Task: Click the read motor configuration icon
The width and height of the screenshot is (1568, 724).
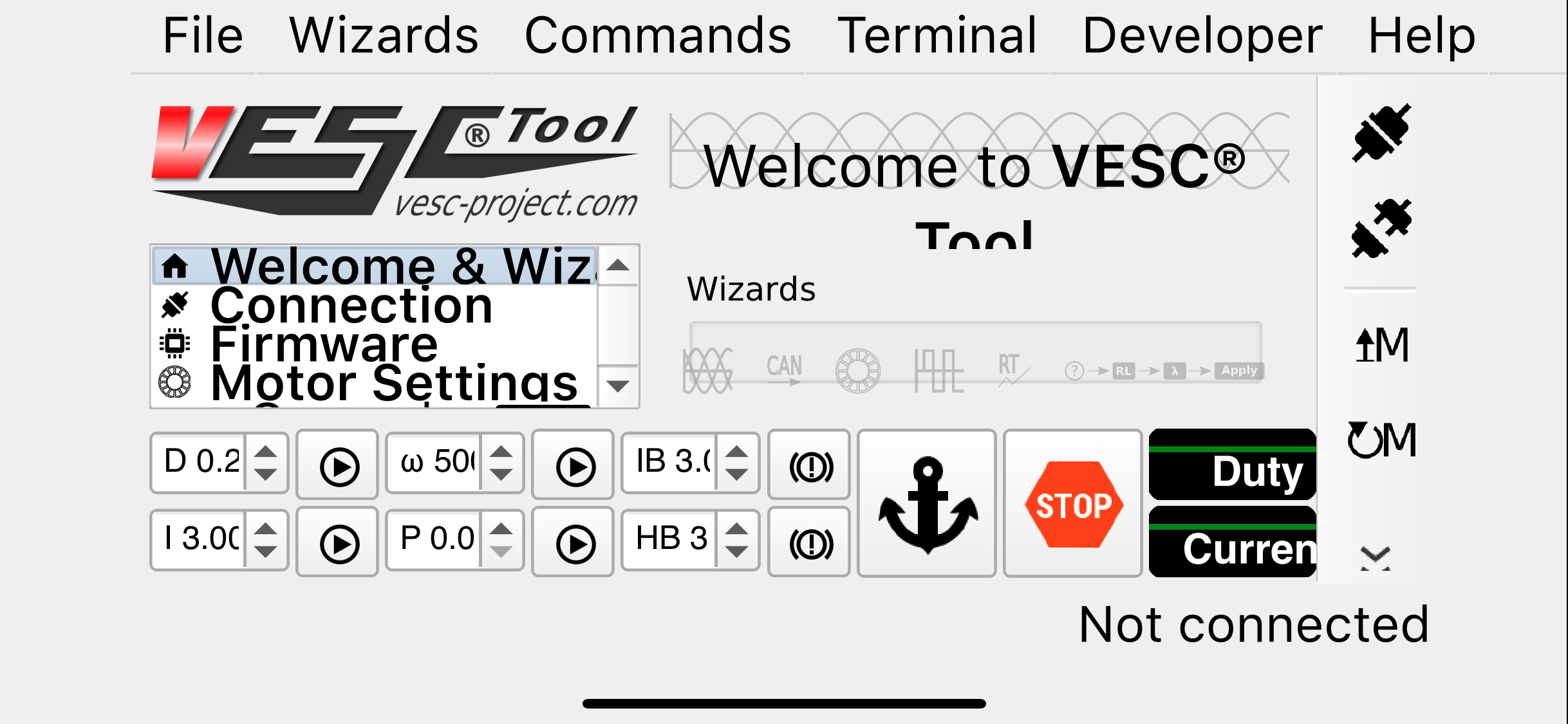Action: 1381,440
